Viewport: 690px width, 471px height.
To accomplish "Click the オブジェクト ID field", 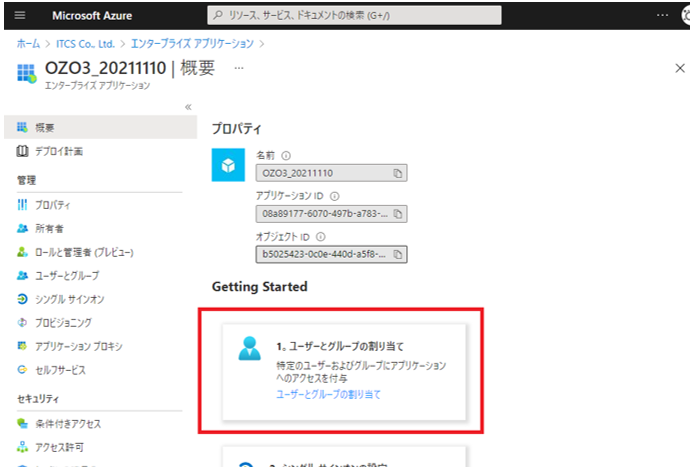I will tap(331, 254).
